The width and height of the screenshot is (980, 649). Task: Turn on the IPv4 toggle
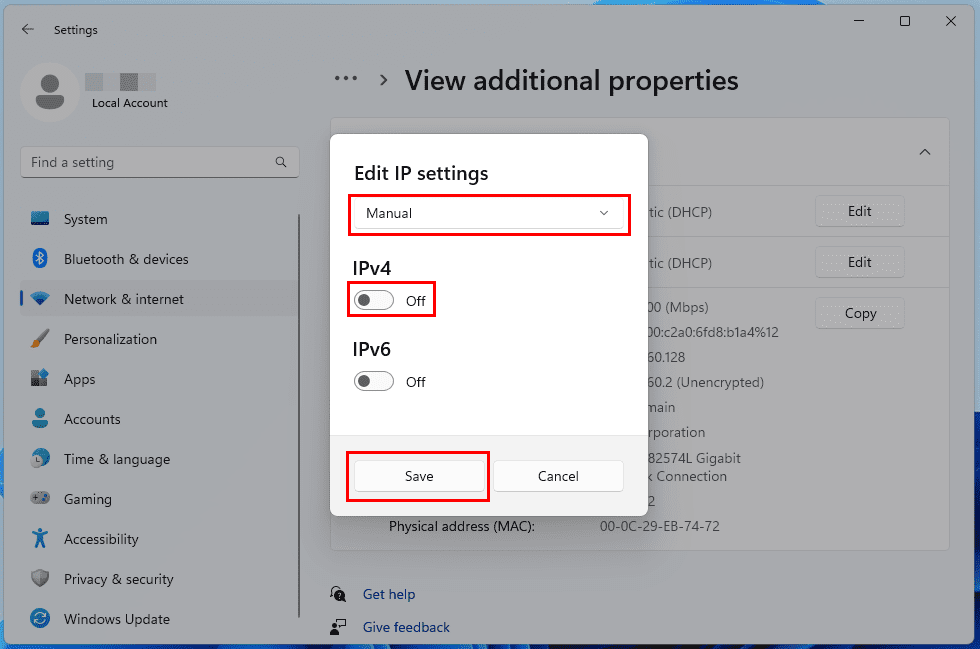pyautogui.click(x=374, y=300)
